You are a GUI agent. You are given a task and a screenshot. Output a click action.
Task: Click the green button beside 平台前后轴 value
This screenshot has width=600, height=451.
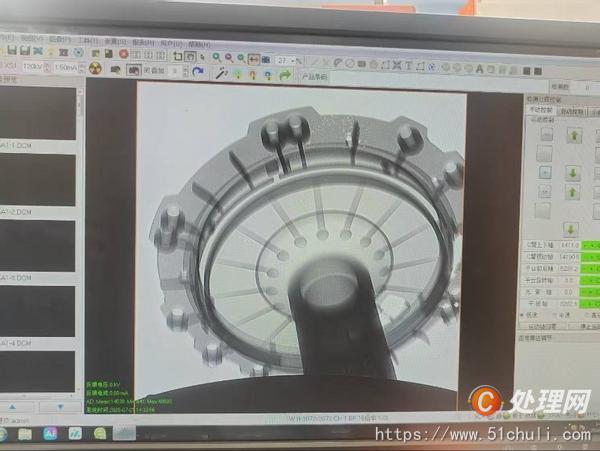click(x=590, y=269)
